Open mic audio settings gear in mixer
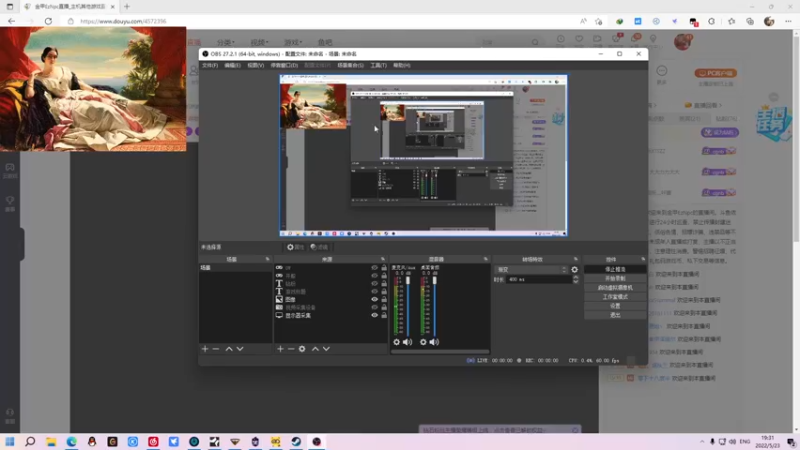Image resolution: width=800 pixels, height=450 pixels. click(396, 342)
